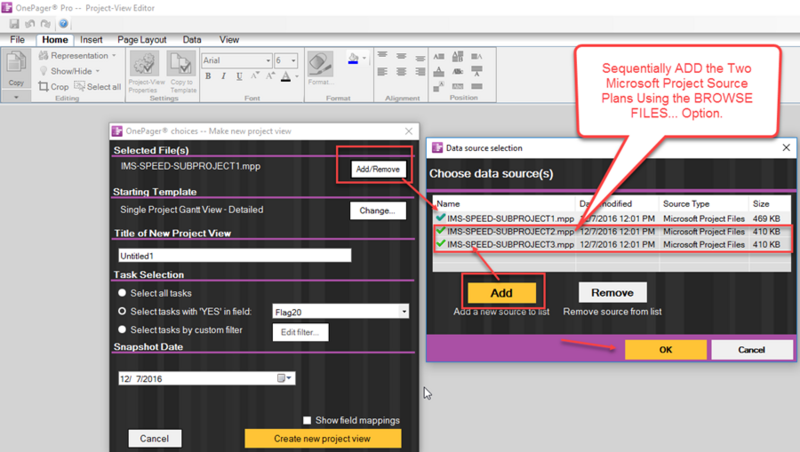Open fill color dropdown arrow

(364, 58)
